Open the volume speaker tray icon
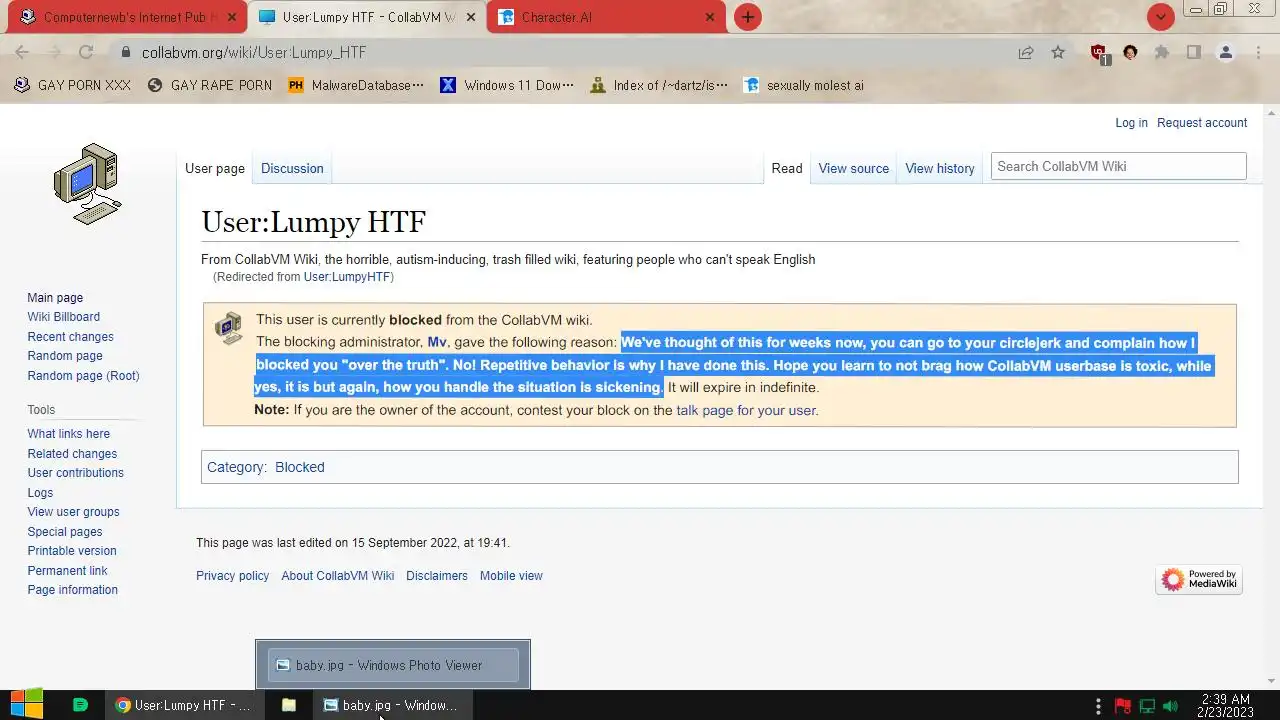This screenshot has width=1280, height=720. tap(1170, 706)
